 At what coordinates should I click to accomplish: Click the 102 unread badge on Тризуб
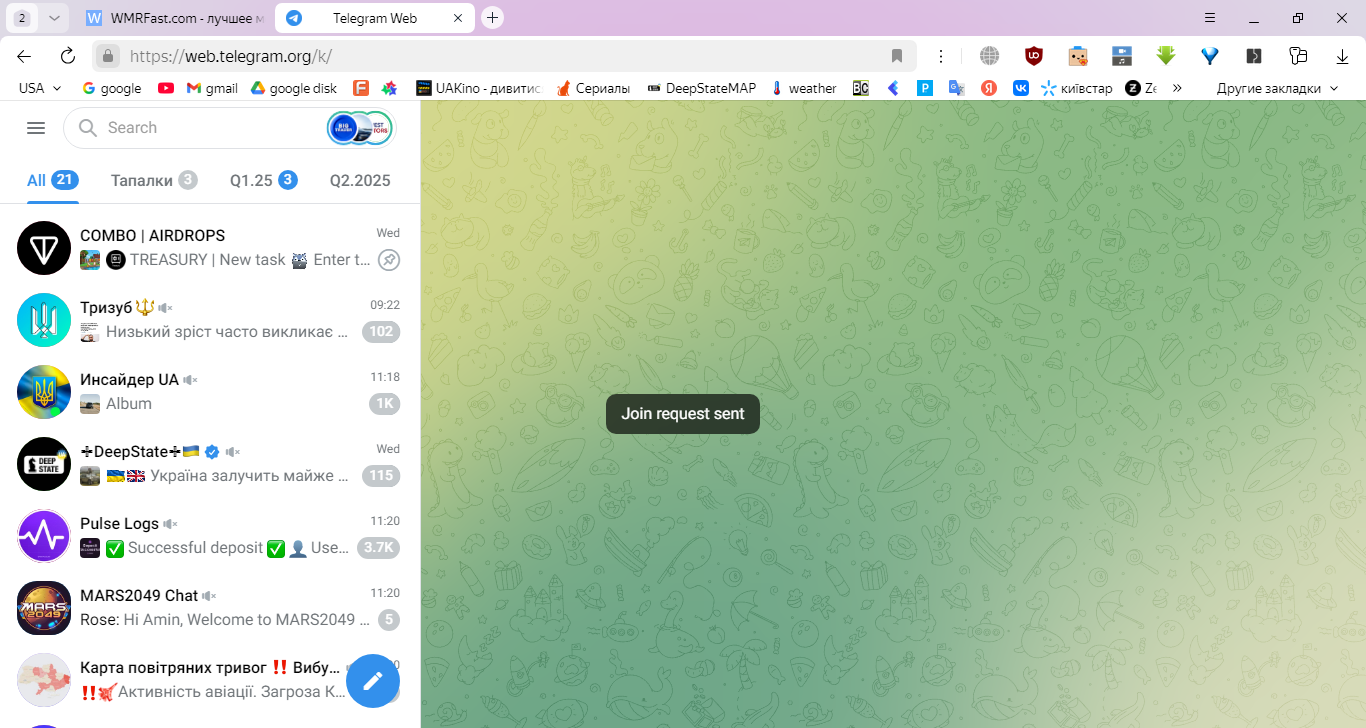coord(381,332)
